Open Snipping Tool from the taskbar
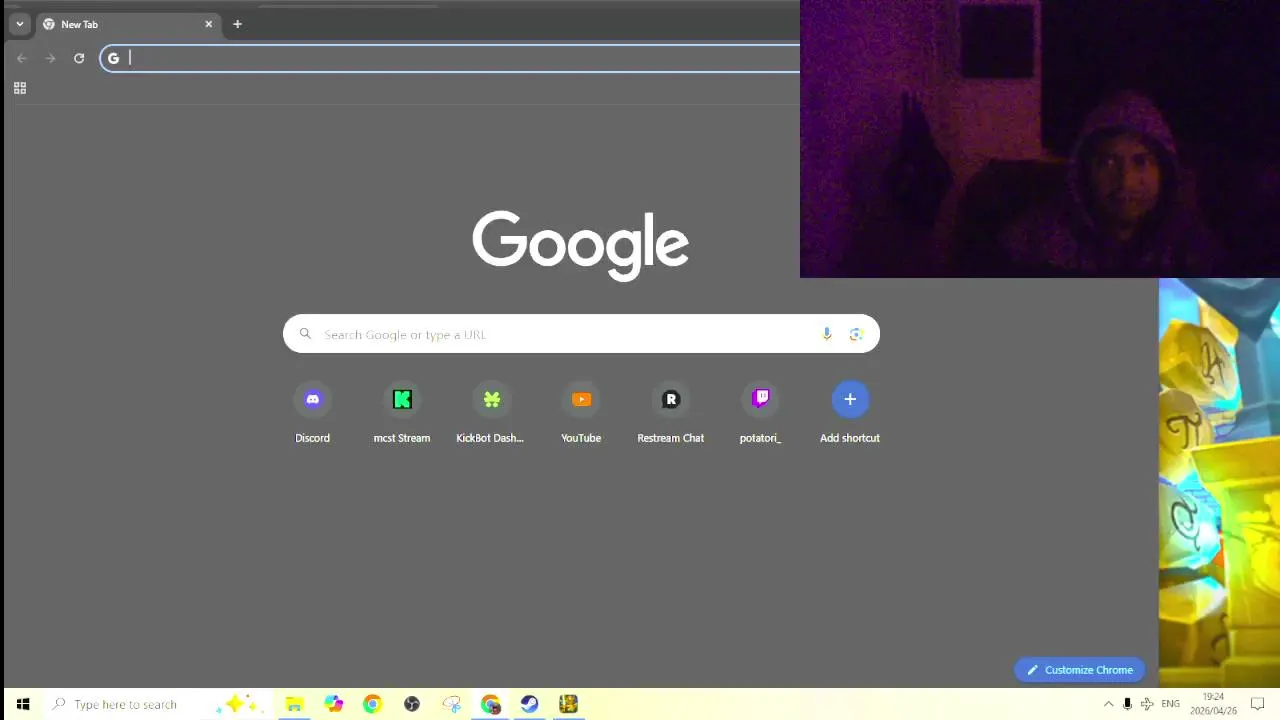The image size is (1280, 720). coord(451,704)
